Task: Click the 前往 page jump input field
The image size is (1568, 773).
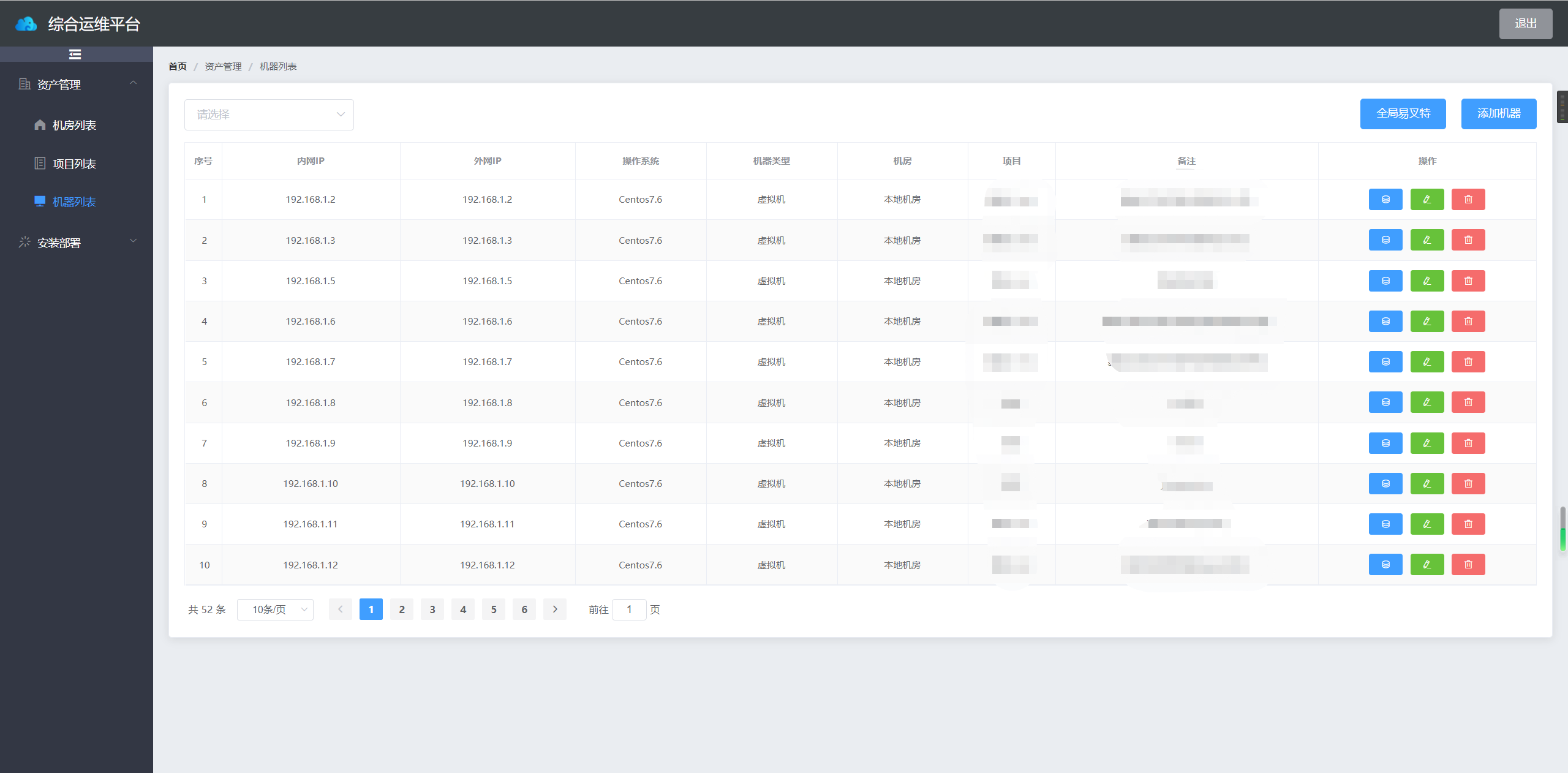Action: click(x=629, y=609)
